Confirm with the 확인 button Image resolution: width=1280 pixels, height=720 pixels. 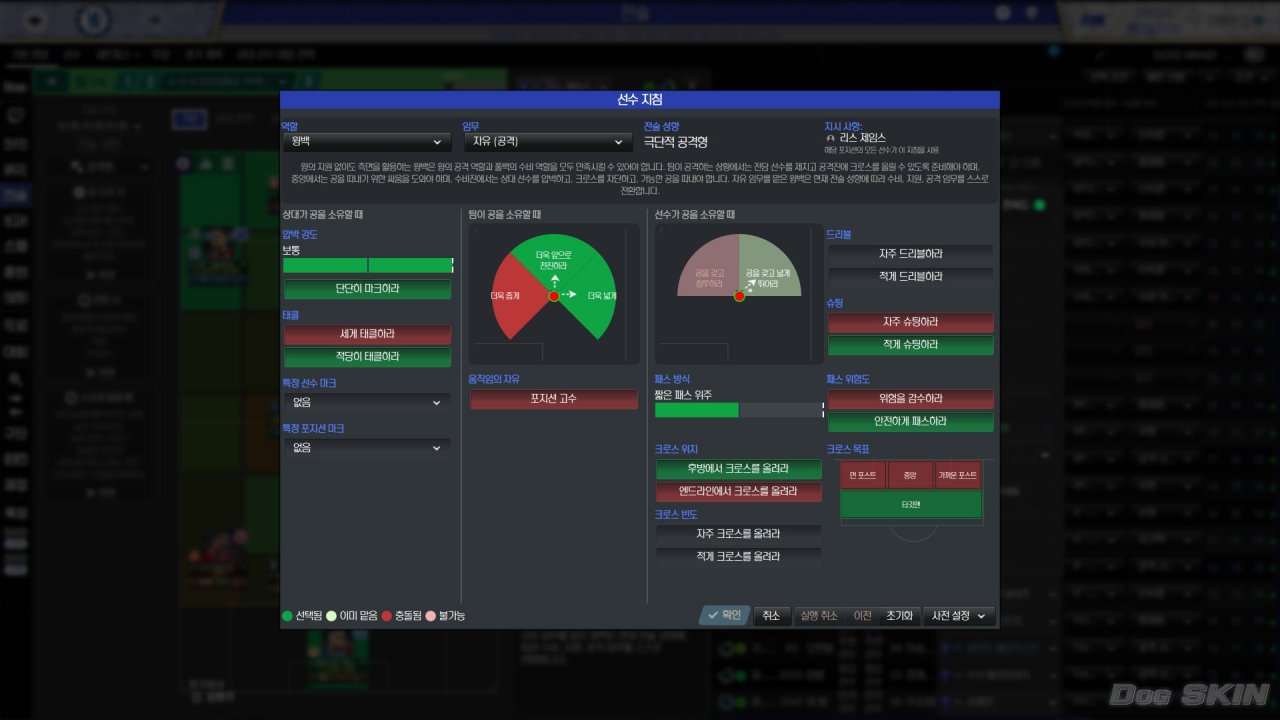click(x=723, y=616)
